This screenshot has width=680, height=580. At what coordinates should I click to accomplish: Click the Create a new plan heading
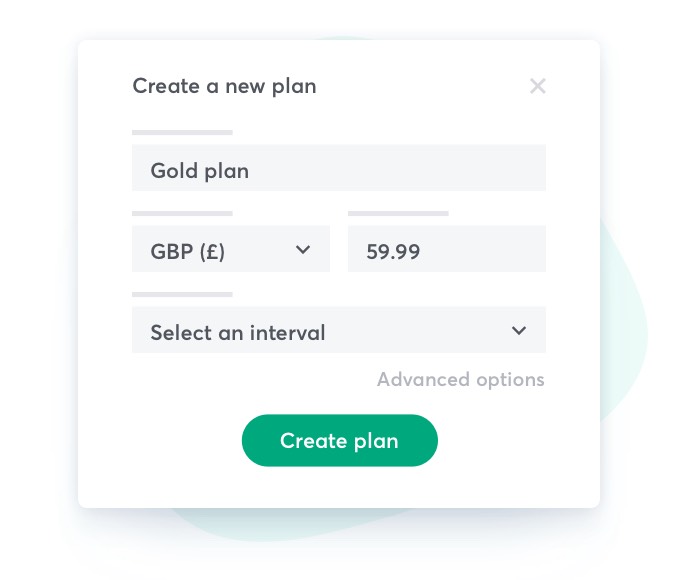(x=224, y=86)
